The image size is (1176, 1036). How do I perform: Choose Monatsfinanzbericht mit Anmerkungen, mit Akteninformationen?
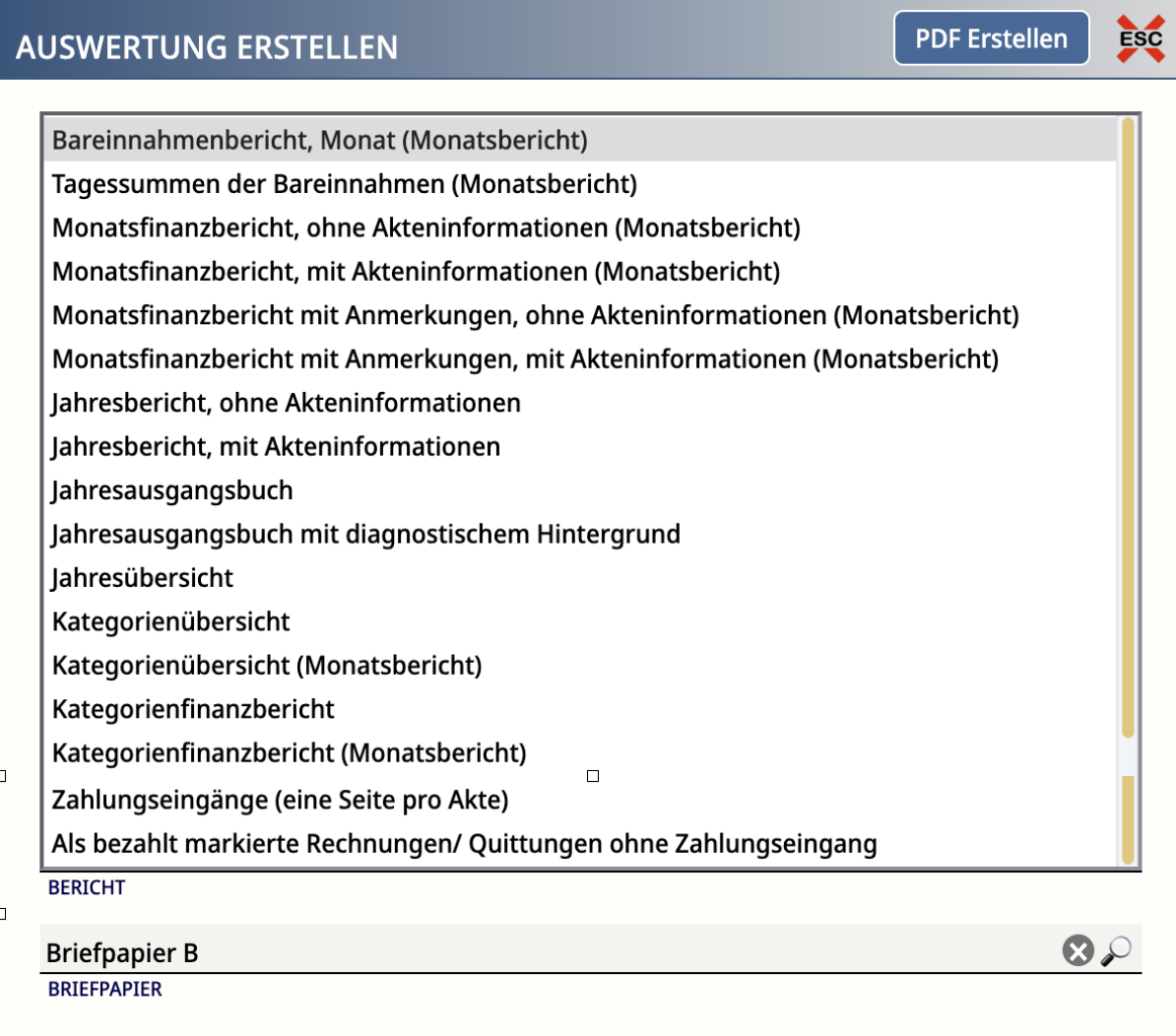pos(525,359)
